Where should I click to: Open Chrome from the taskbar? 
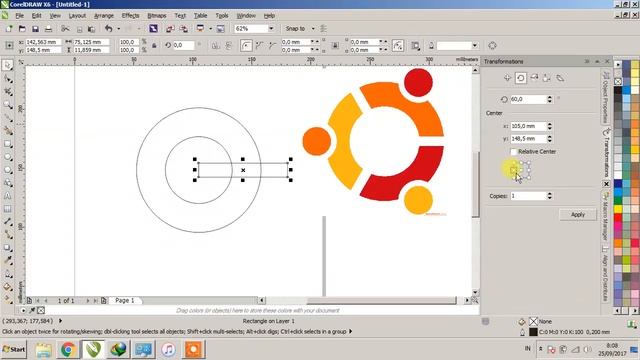(x=68, y=349)
